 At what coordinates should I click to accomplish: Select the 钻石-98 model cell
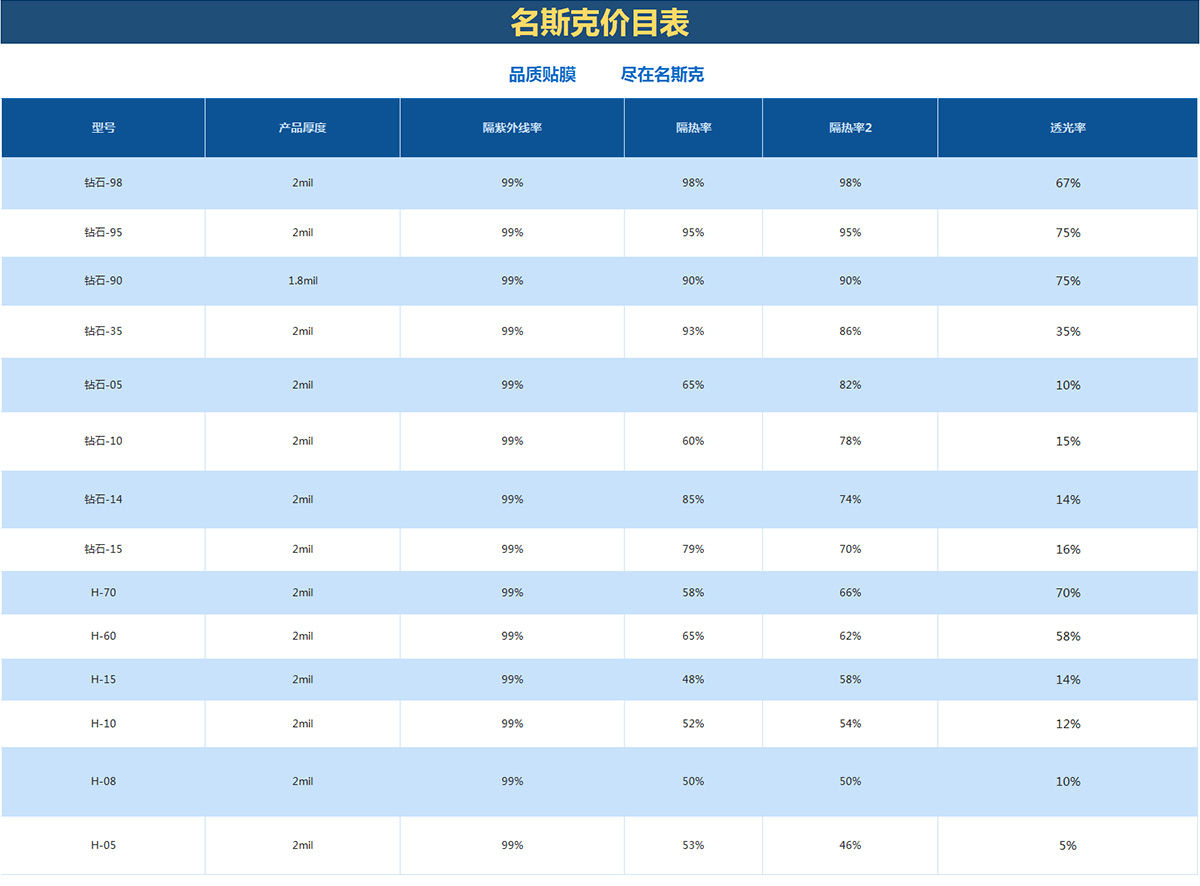coord(103,183)
